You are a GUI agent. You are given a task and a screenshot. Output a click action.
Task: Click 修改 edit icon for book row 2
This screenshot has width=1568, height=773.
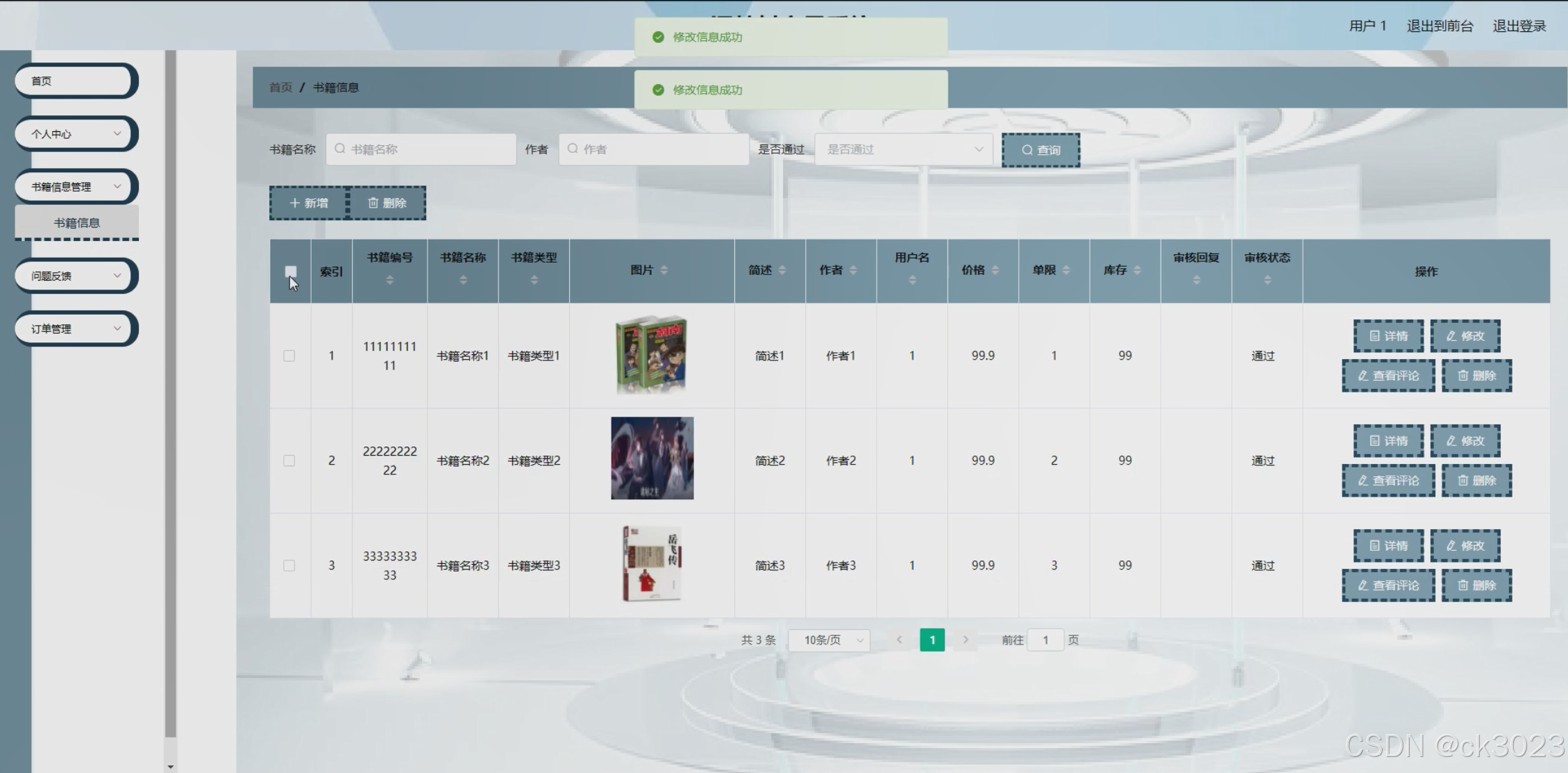[x=1465, y=441]
